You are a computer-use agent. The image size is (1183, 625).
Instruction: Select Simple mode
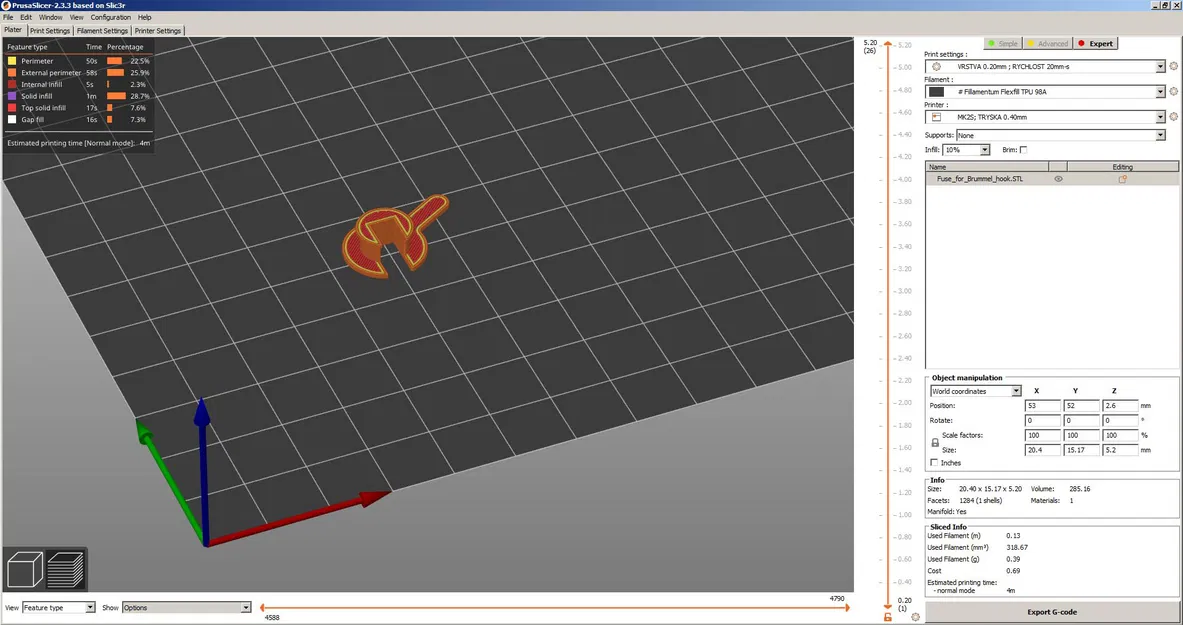point(1003,44)
